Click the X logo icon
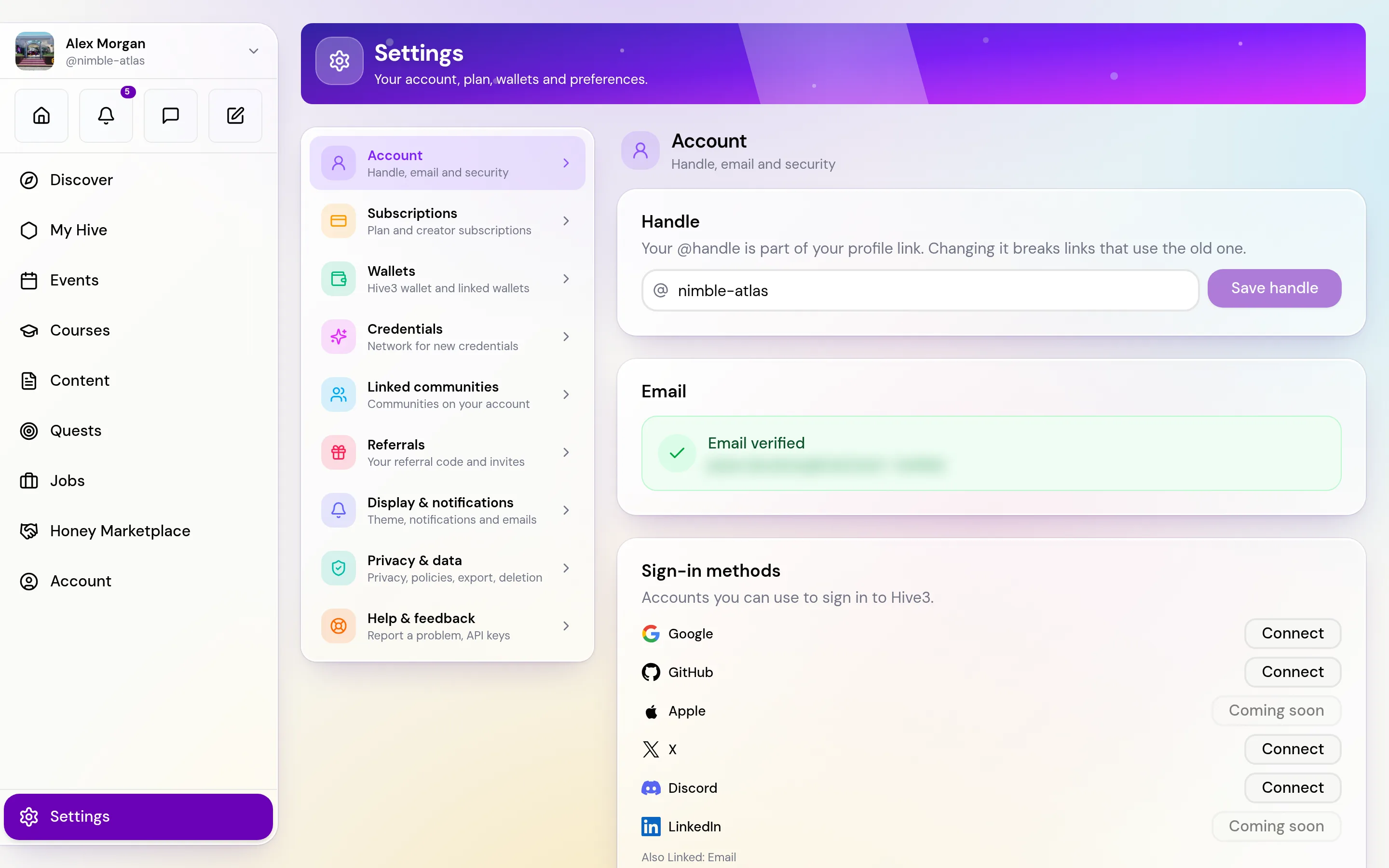The height and width of the screenshot is (868, 1389). 651,749
